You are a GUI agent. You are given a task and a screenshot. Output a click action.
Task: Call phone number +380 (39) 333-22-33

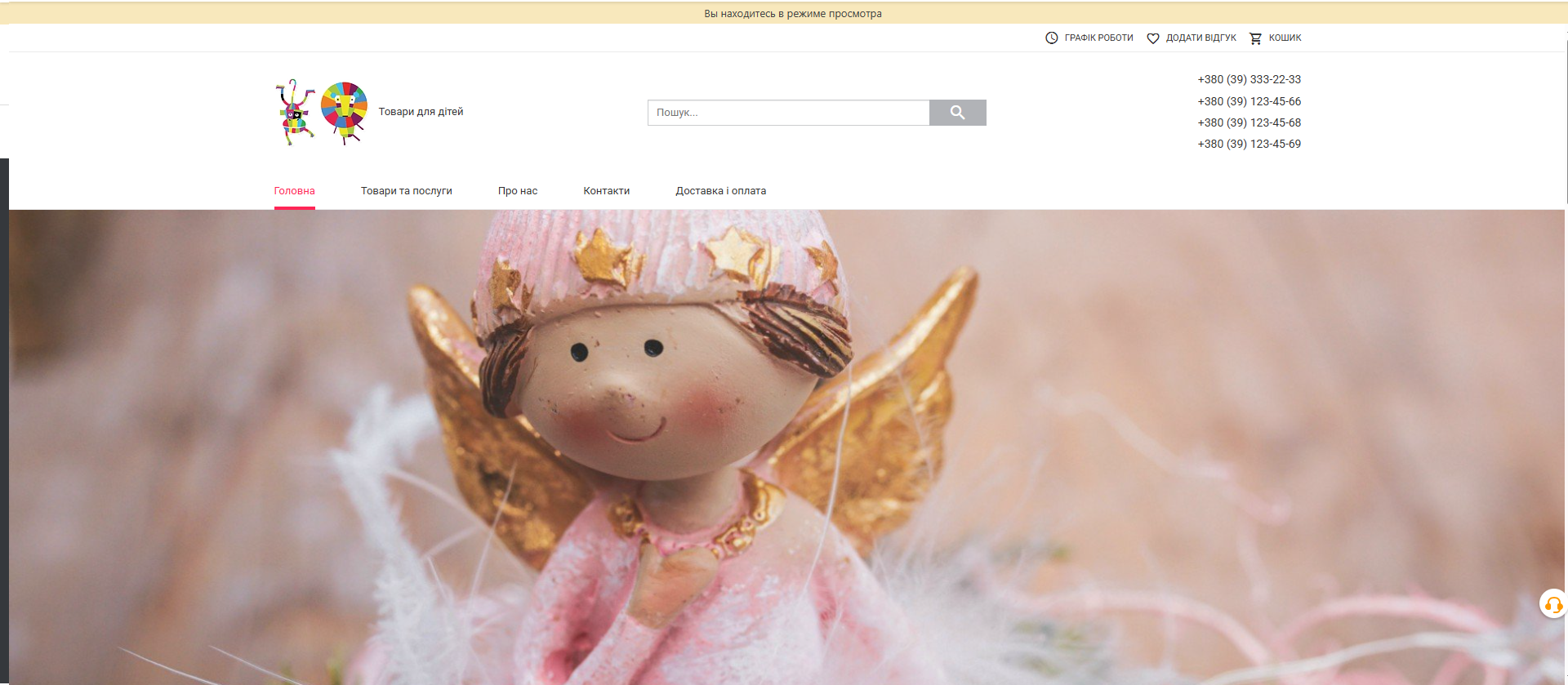click(1249, 80)
